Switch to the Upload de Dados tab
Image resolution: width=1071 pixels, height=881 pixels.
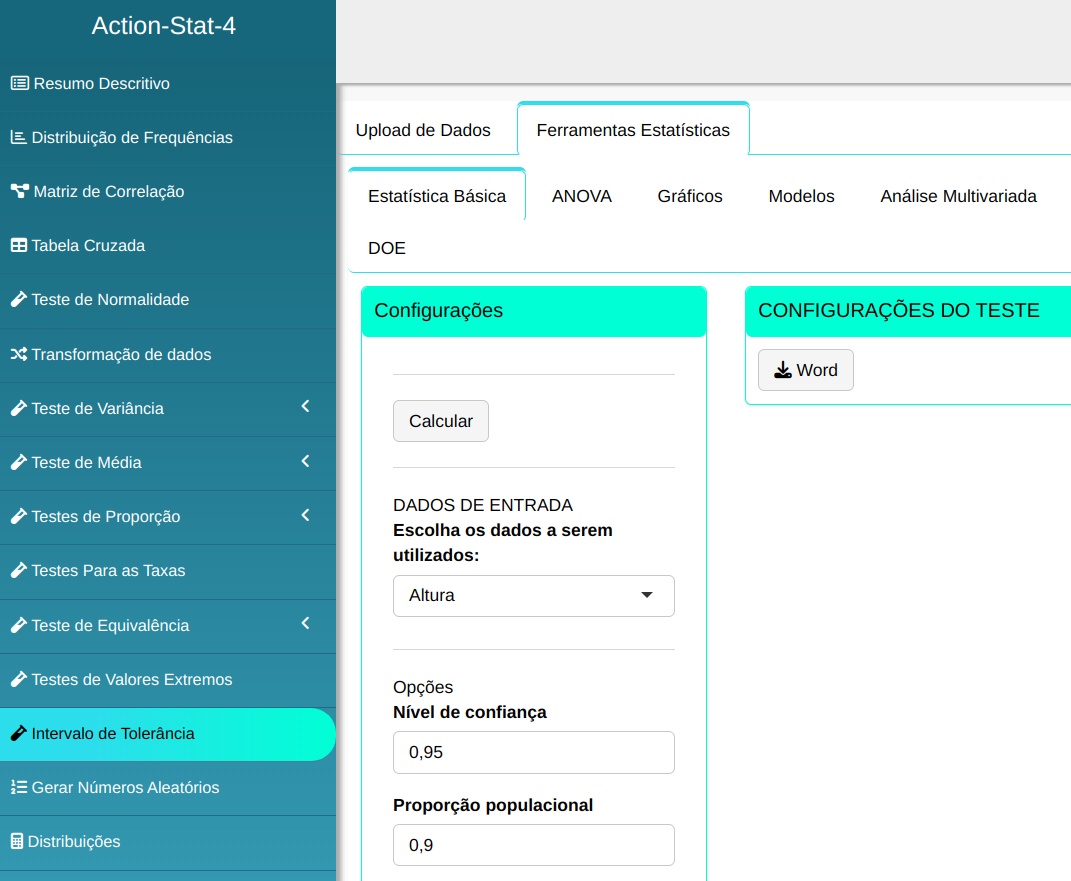(423, 130)
